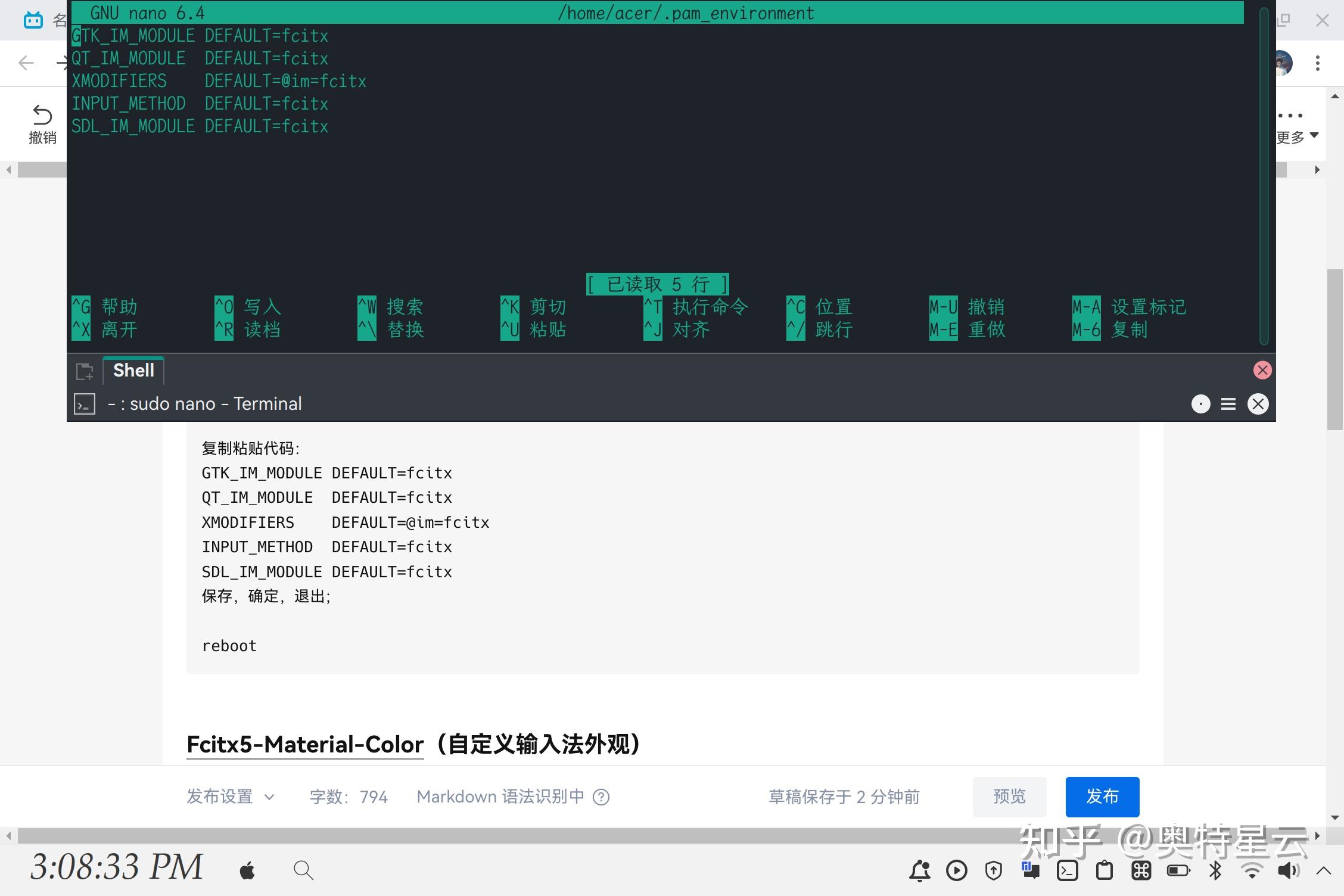The height and width of the screenshot is (896, 1344).
Task: Toggle the fcitx input method tray icon
Action: pyautogui.click(x=1031, y=870)
